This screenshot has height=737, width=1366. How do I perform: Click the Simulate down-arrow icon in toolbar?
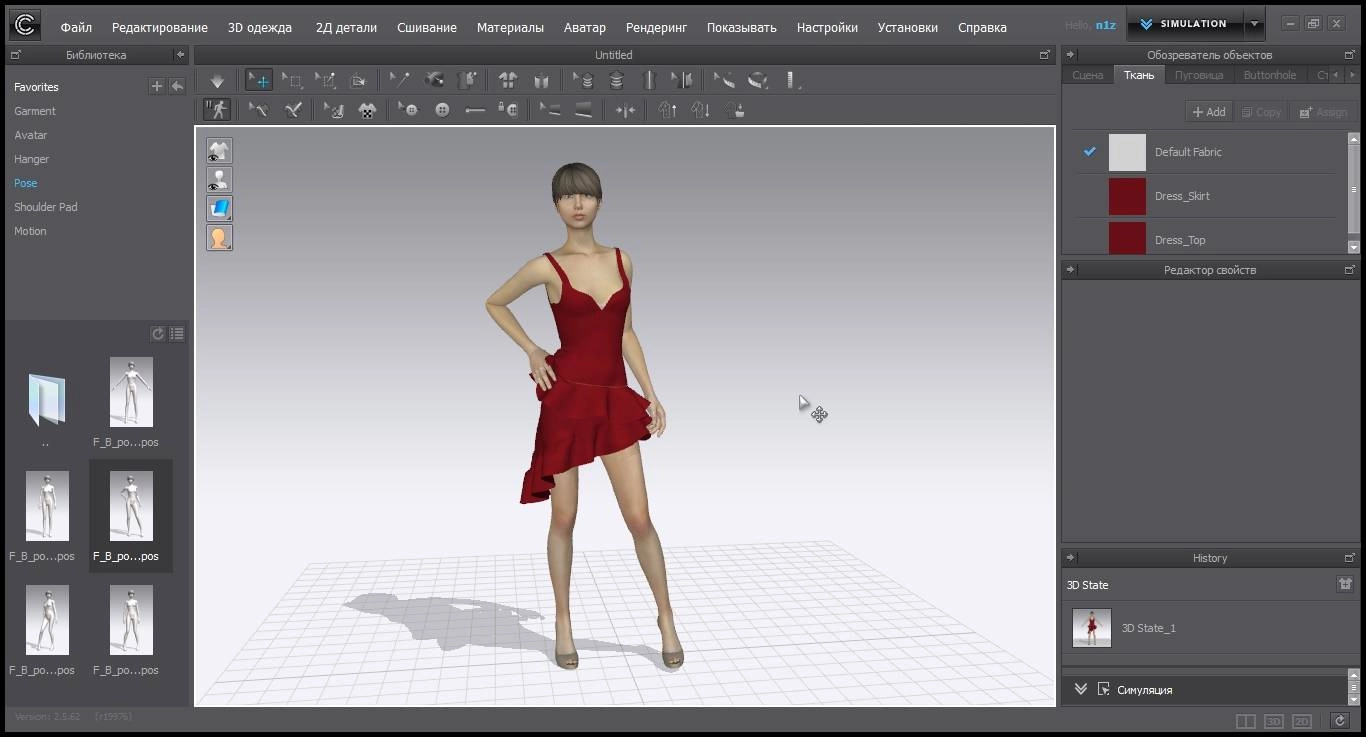(217, 81)
